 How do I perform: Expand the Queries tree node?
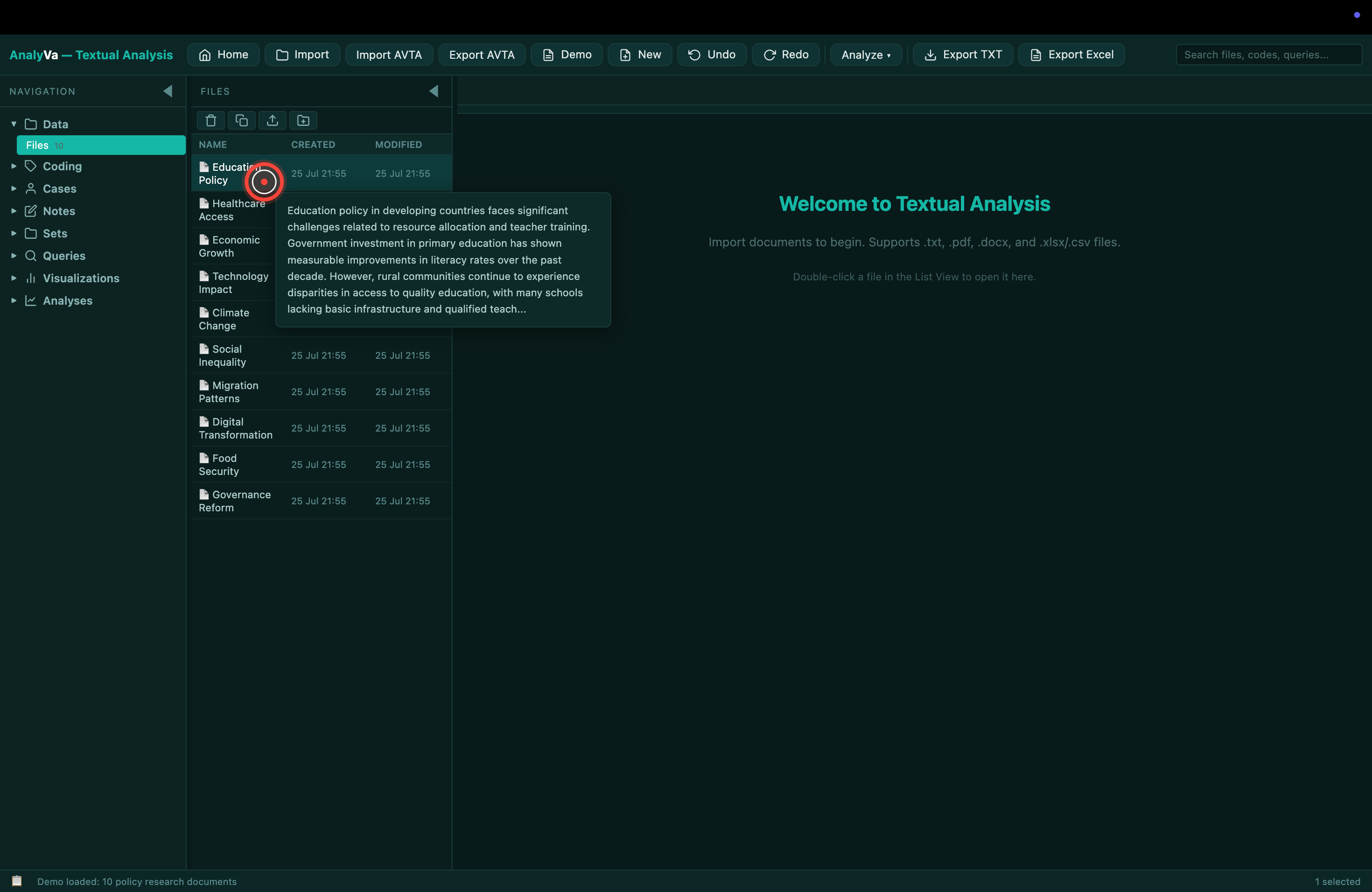click(14, 256)
